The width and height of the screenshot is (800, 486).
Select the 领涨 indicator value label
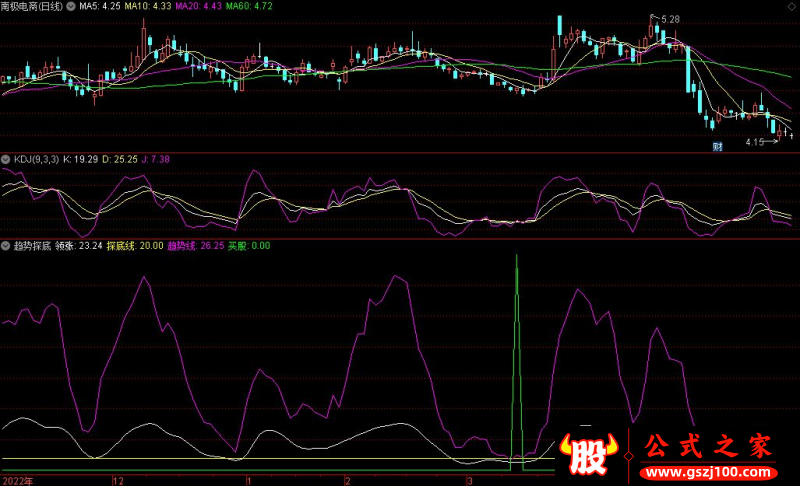pyautogui.click(x=79, y=245)
